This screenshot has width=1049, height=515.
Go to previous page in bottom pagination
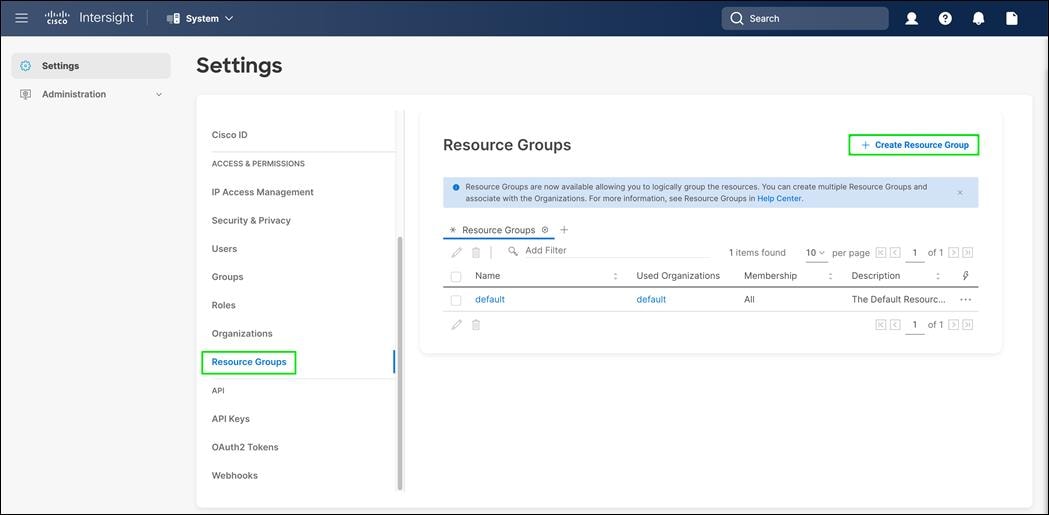[x=895, y=325]
